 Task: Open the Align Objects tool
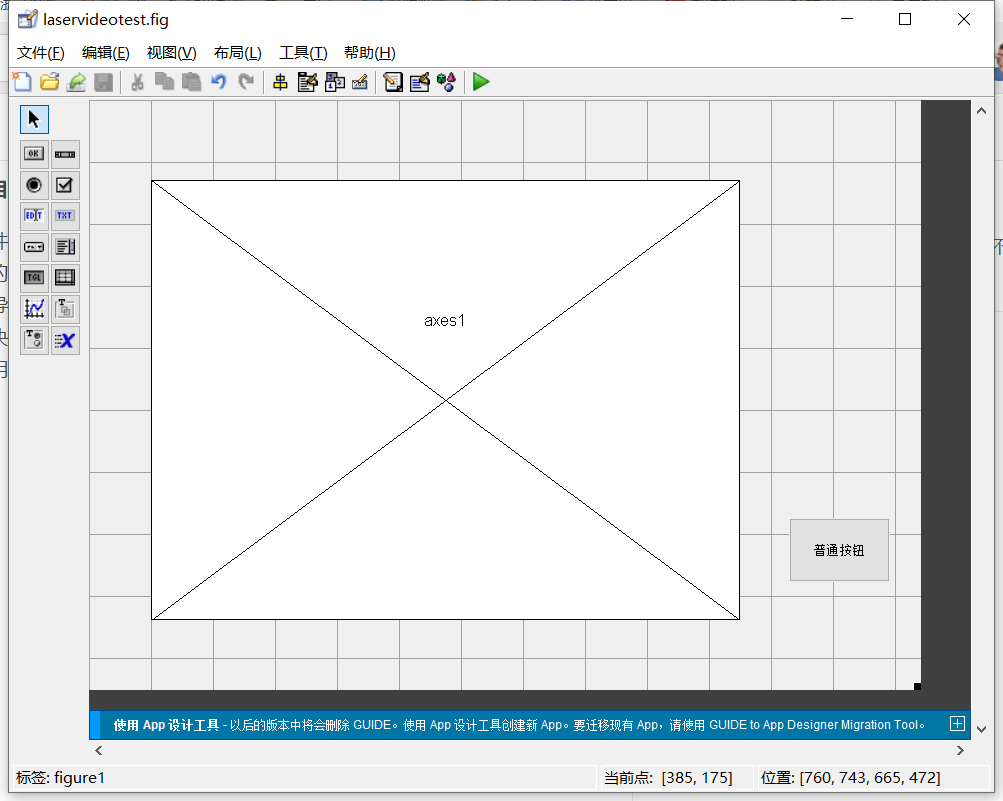(281, 82)
